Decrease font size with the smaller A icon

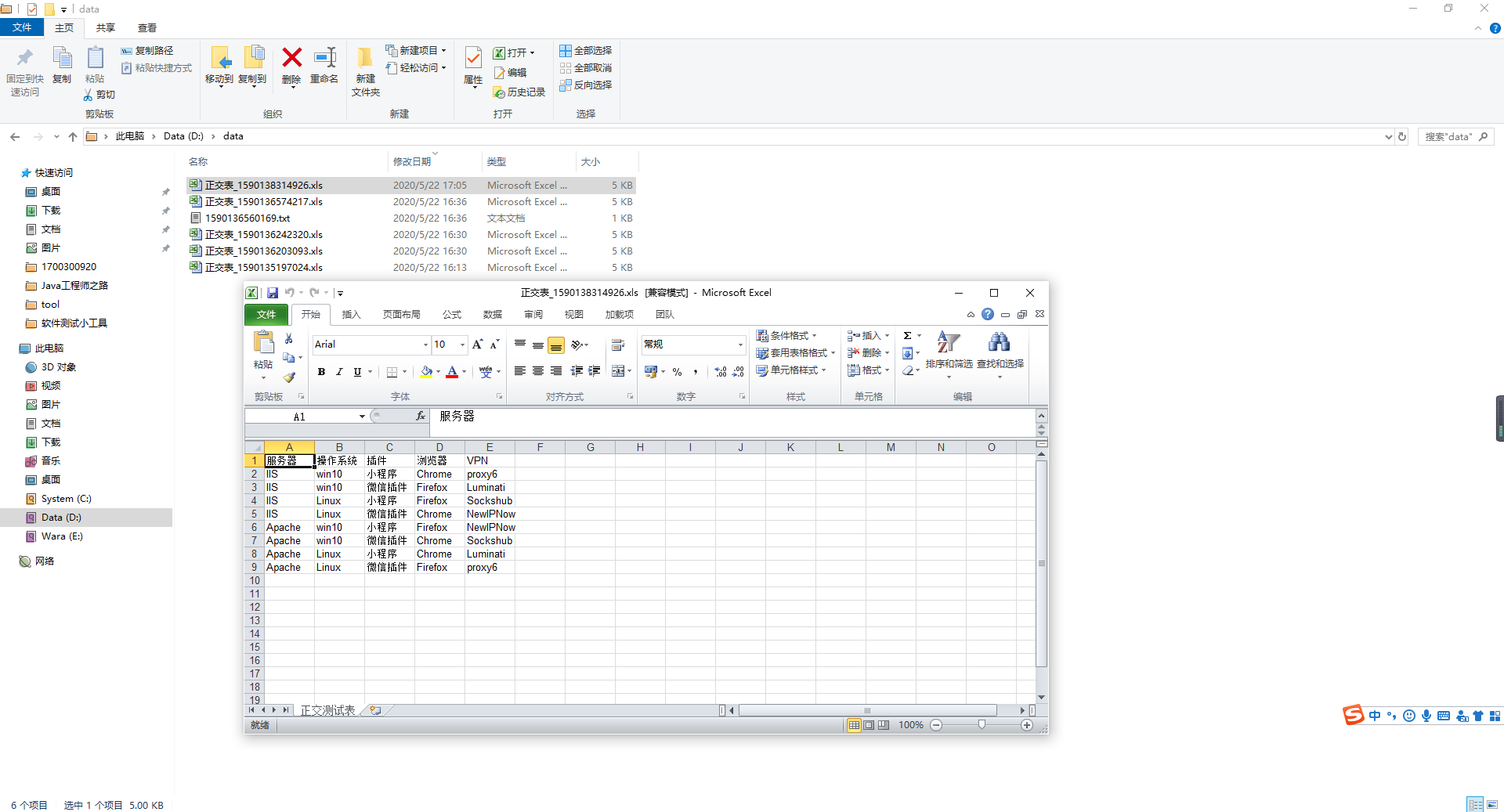pyautogui.click(x=494, y=345)
